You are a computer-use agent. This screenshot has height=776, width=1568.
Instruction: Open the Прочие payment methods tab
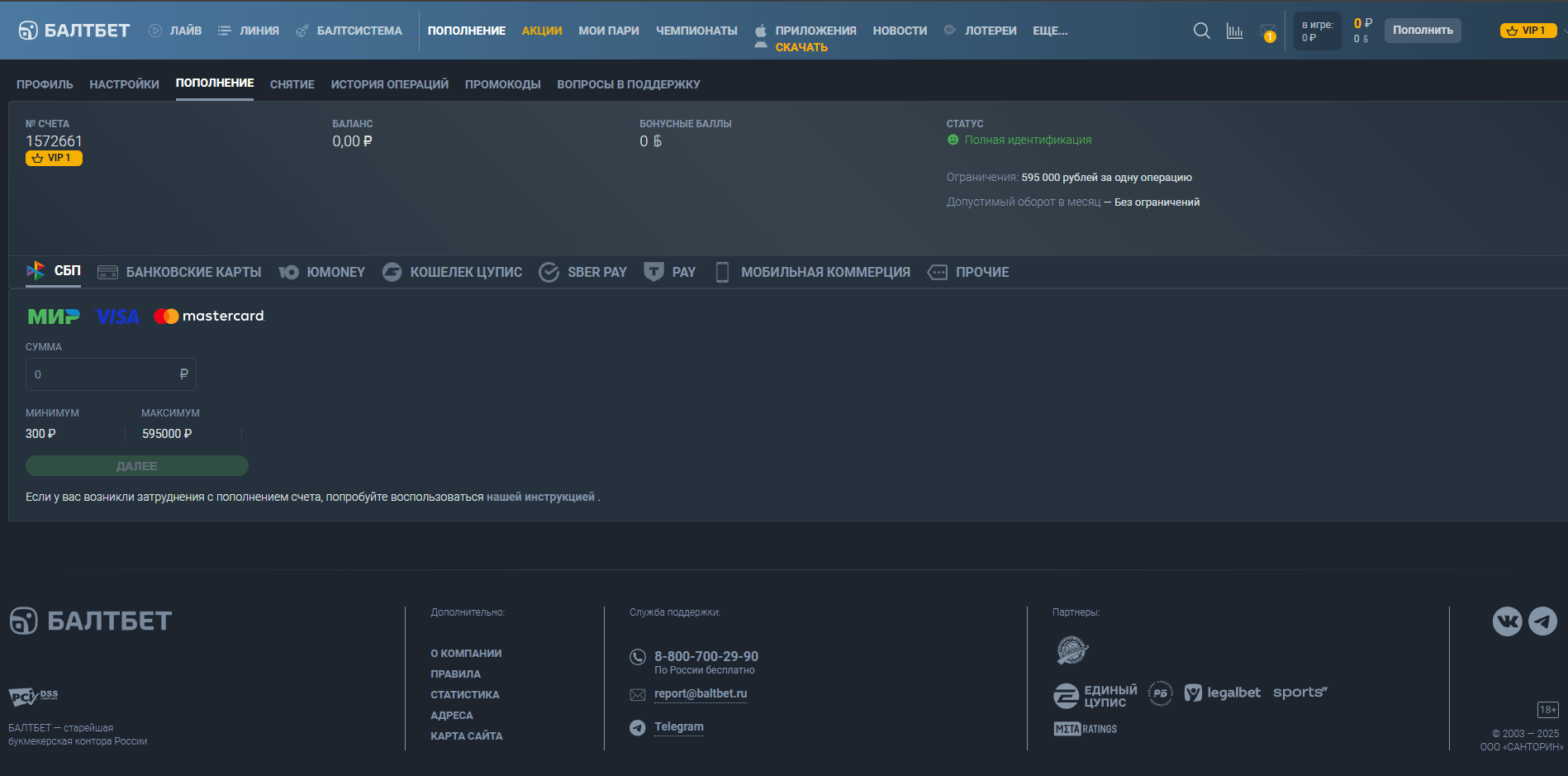click(x=968, y=272)
